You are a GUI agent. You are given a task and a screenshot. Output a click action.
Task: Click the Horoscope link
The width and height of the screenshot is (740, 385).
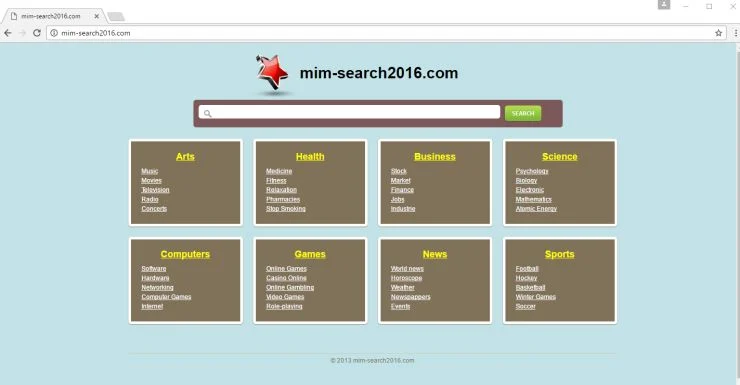click(406, 278)
